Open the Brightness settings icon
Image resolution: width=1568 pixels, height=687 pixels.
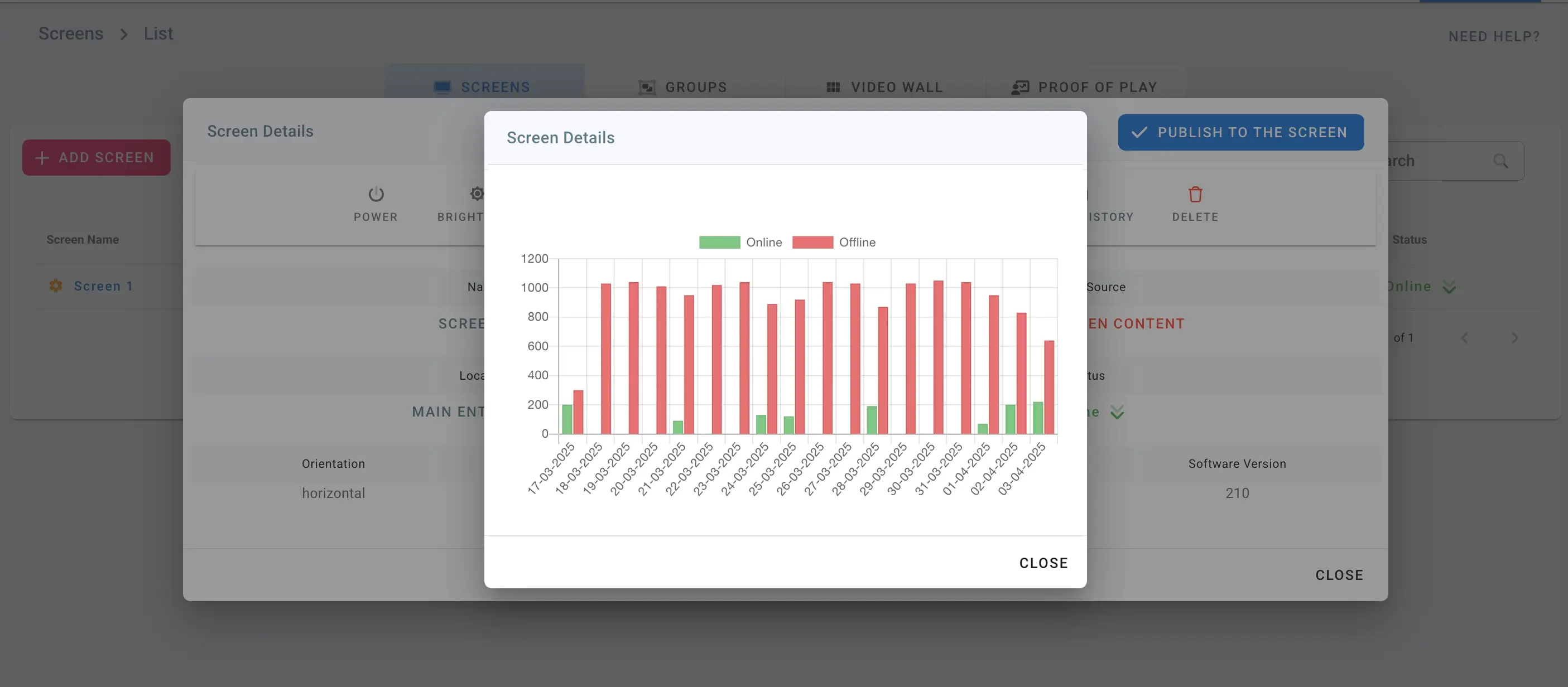477,193
